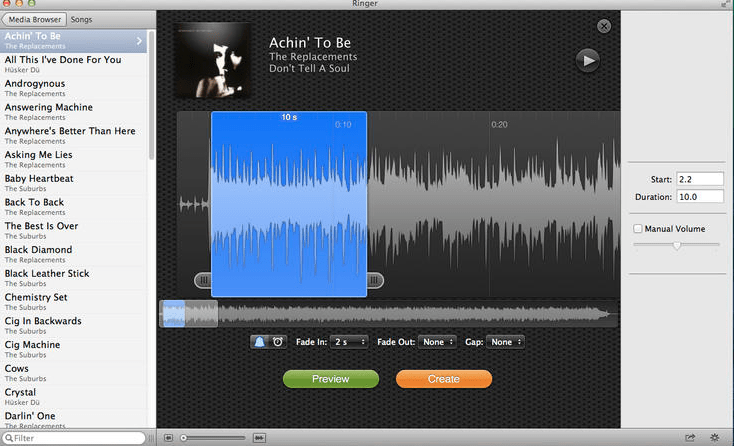Click the 0:10 timeline marker
This screenshot has width=734, height=446.
[343, 124]
